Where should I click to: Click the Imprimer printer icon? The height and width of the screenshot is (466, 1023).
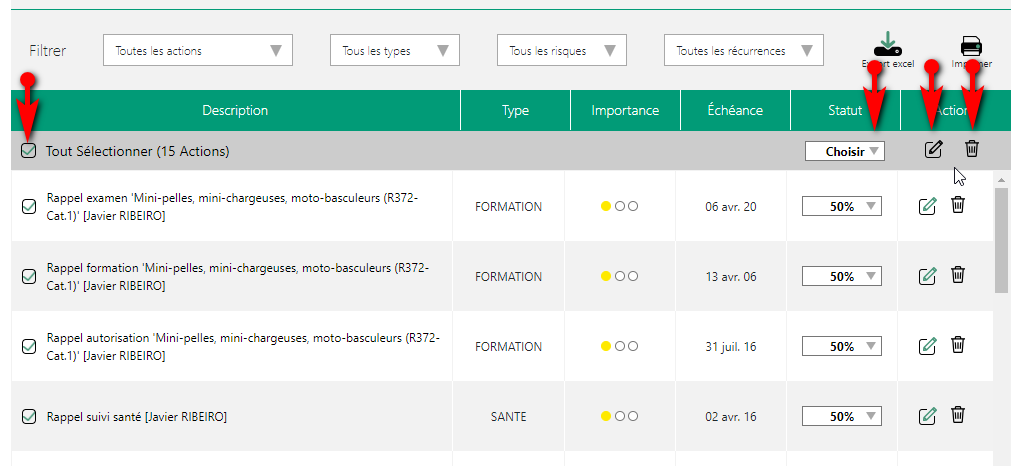(x=971, y=46)
